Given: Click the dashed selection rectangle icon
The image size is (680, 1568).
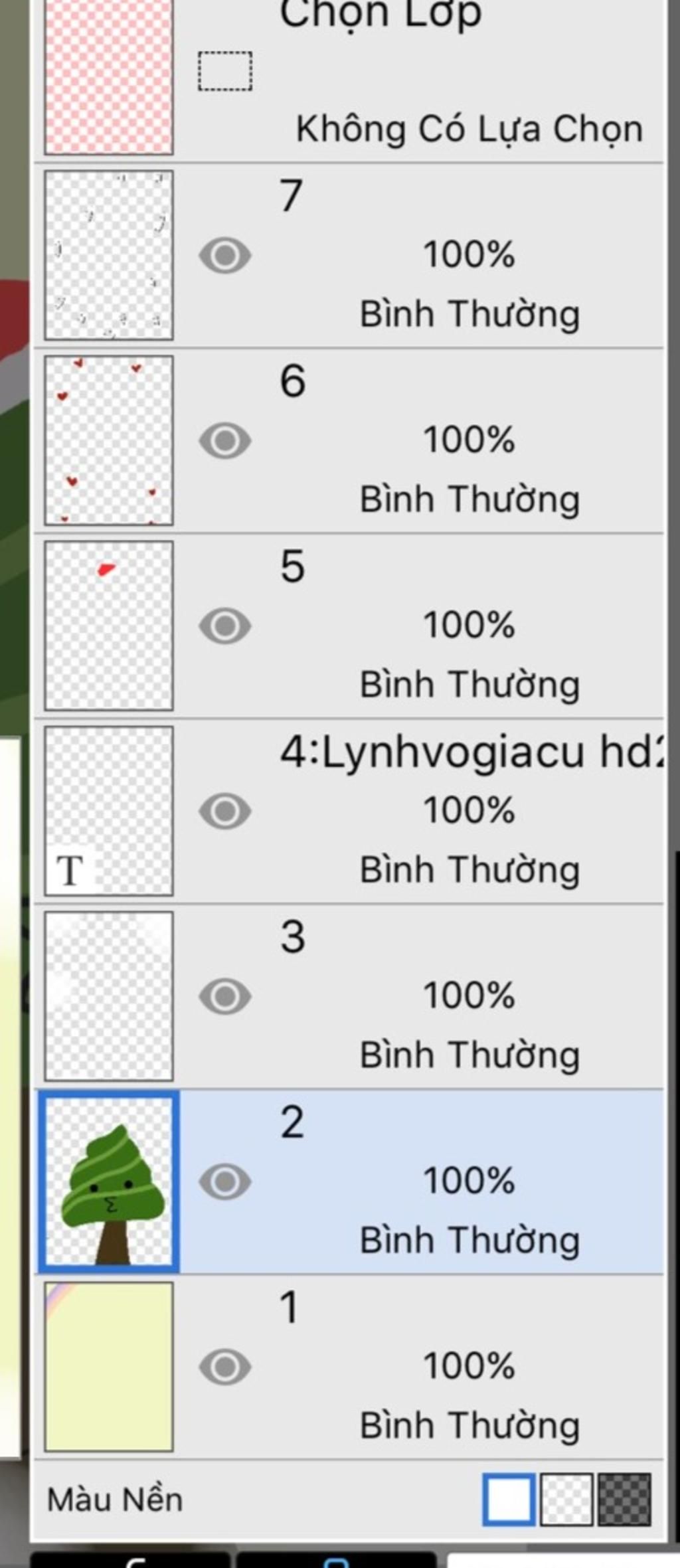Looking at the screenshot, I should pyautogui.click(x=225, y=71).
